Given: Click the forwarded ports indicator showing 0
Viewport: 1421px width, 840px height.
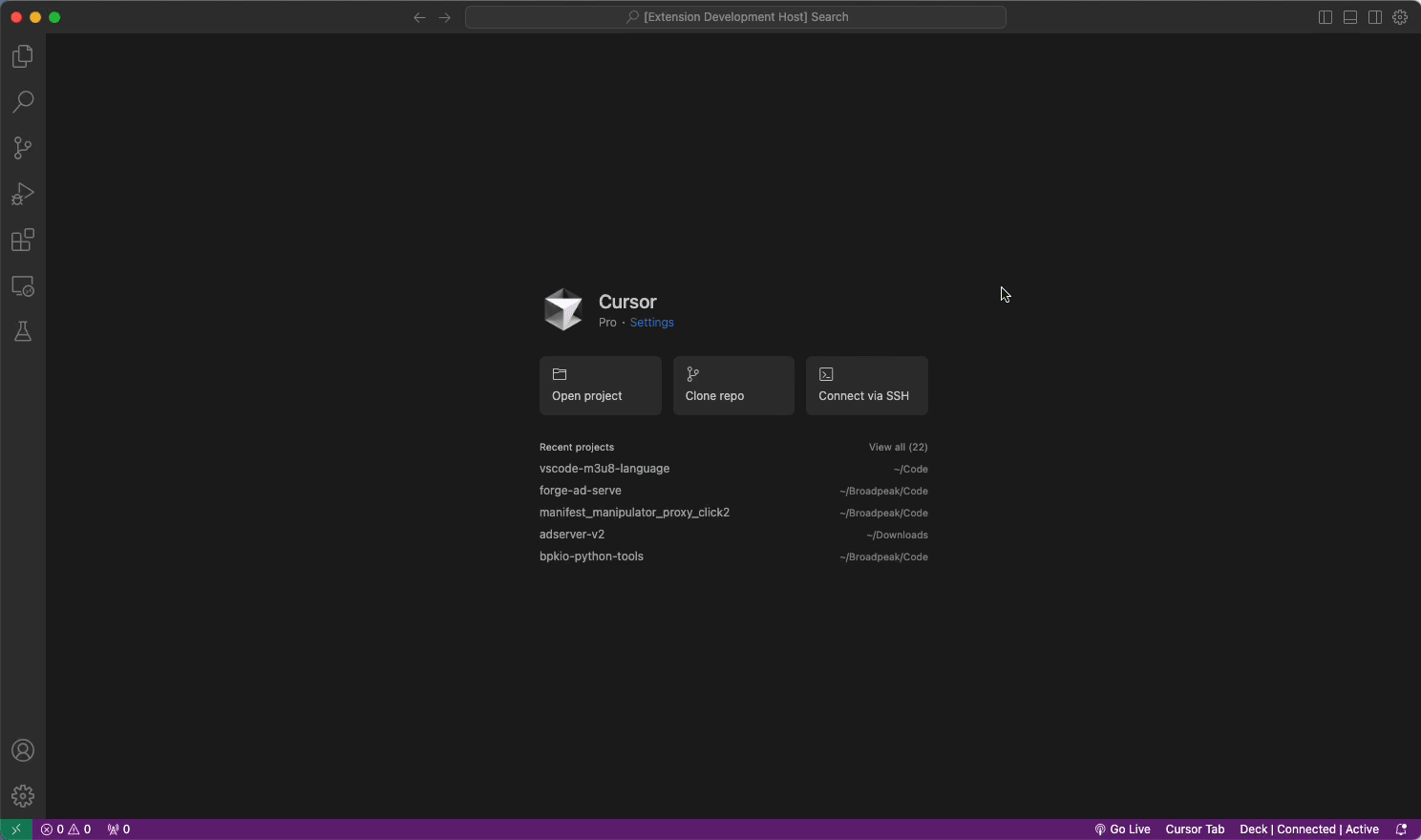Looking at the screenshot, I should point(118,829).
